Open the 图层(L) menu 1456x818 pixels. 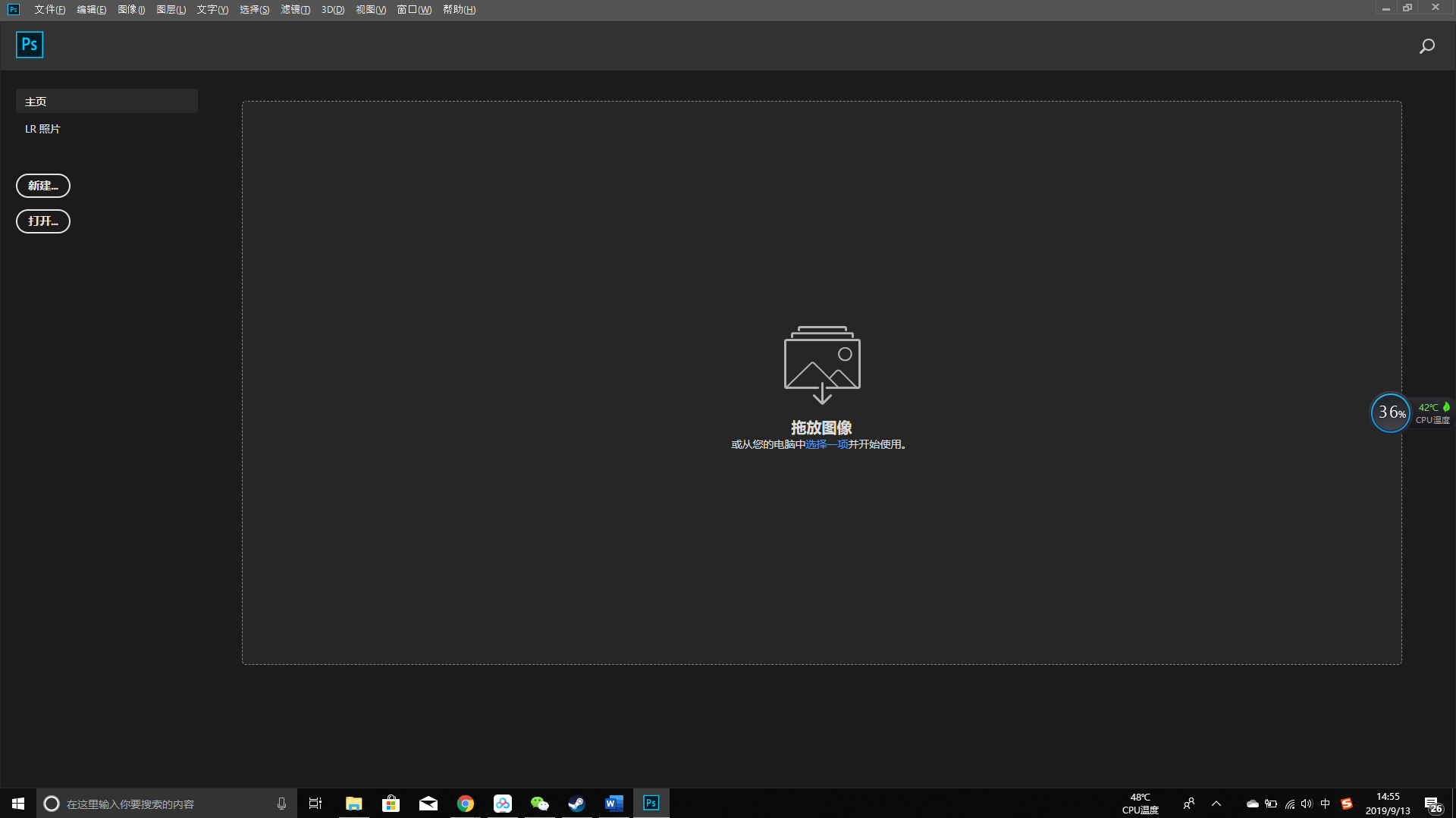click(171, 10)
